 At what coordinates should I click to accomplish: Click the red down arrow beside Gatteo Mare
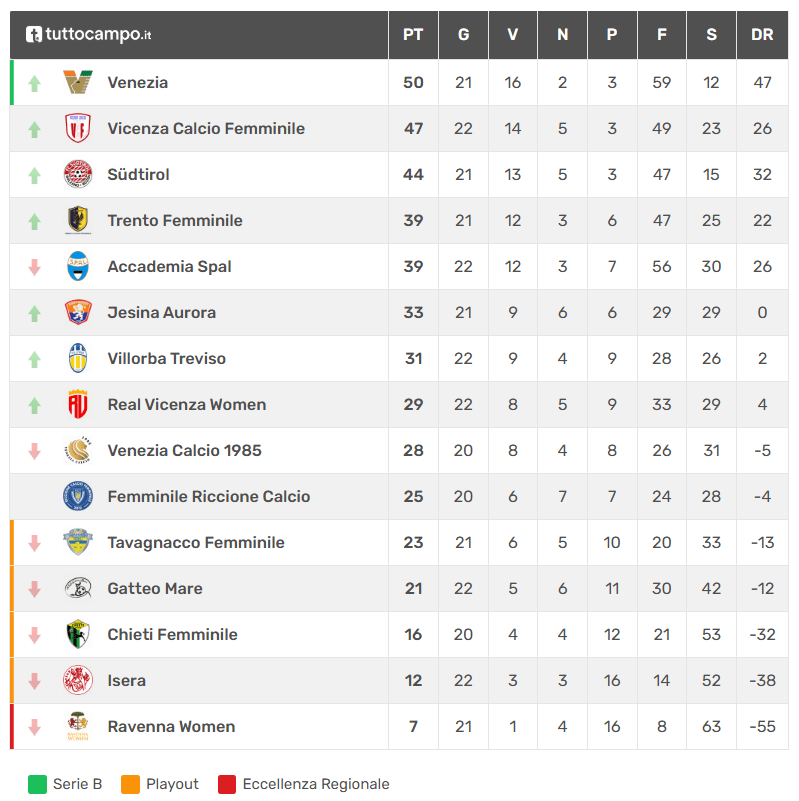point(34,589)
